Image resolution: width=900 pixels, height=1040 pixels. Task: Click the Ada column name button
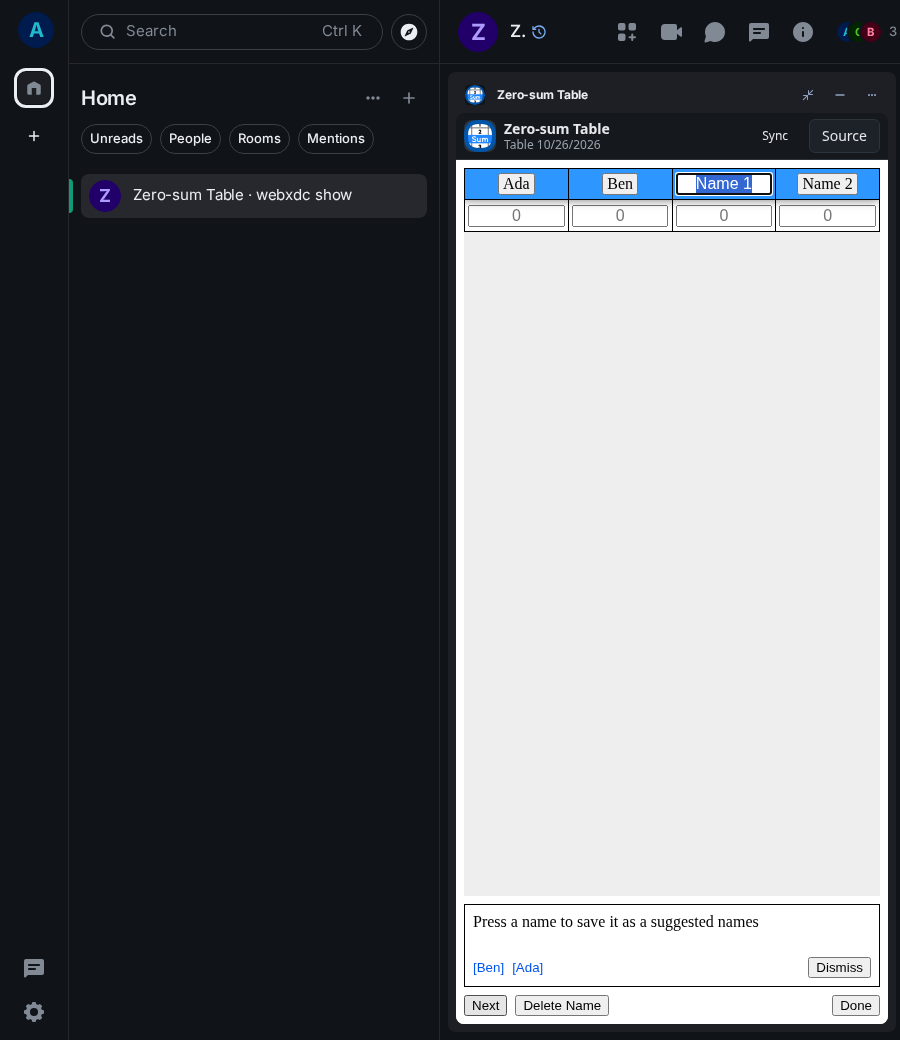(x=516, y=184)
